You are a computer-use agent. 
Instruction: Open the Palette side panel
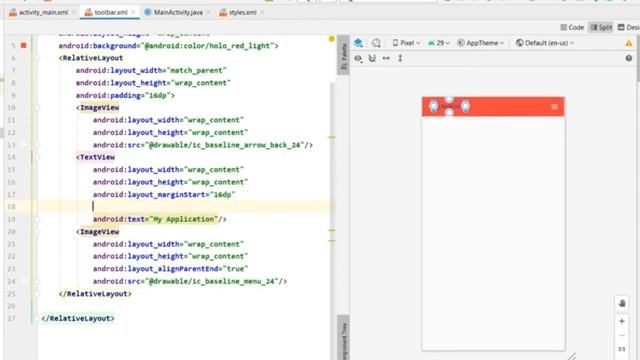[344, 56]
